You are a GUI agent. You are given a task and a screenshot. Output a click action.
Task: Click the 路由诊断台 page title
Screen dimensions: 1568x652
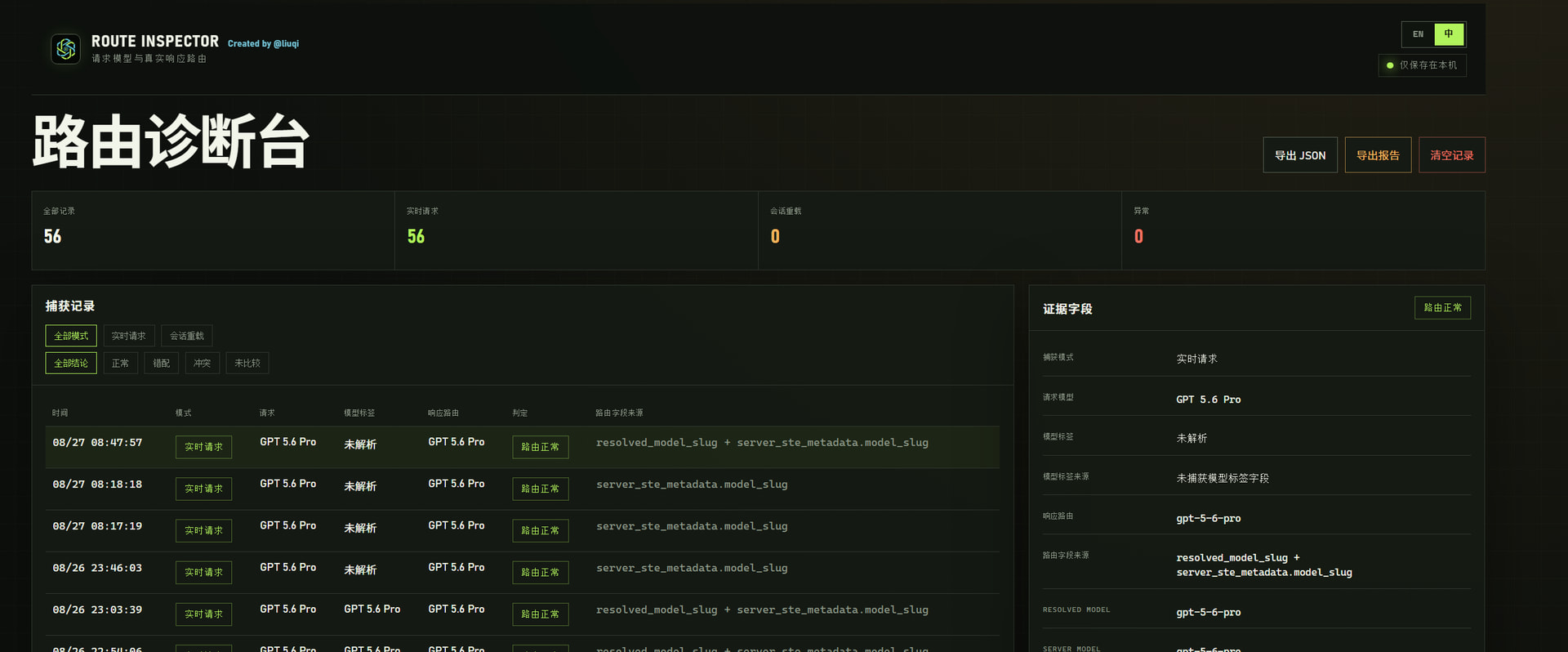[171, 141]
